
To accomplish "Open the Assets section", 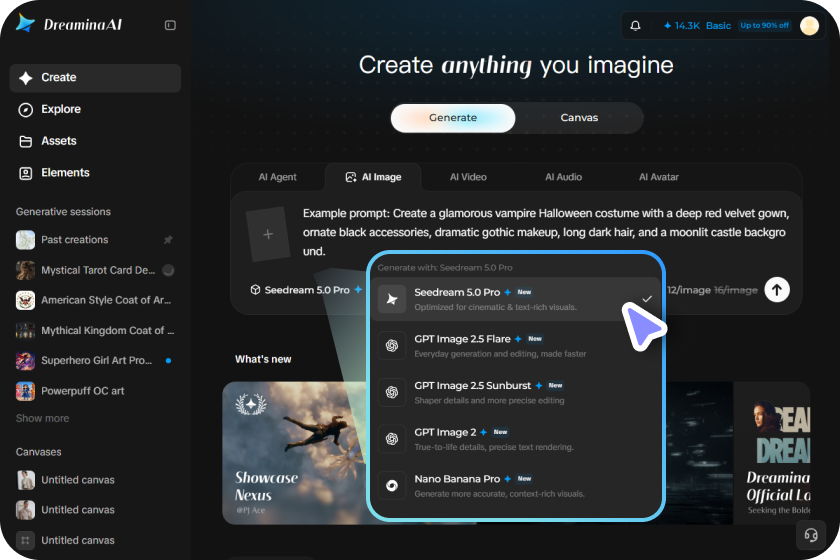I will pos(95,141).
